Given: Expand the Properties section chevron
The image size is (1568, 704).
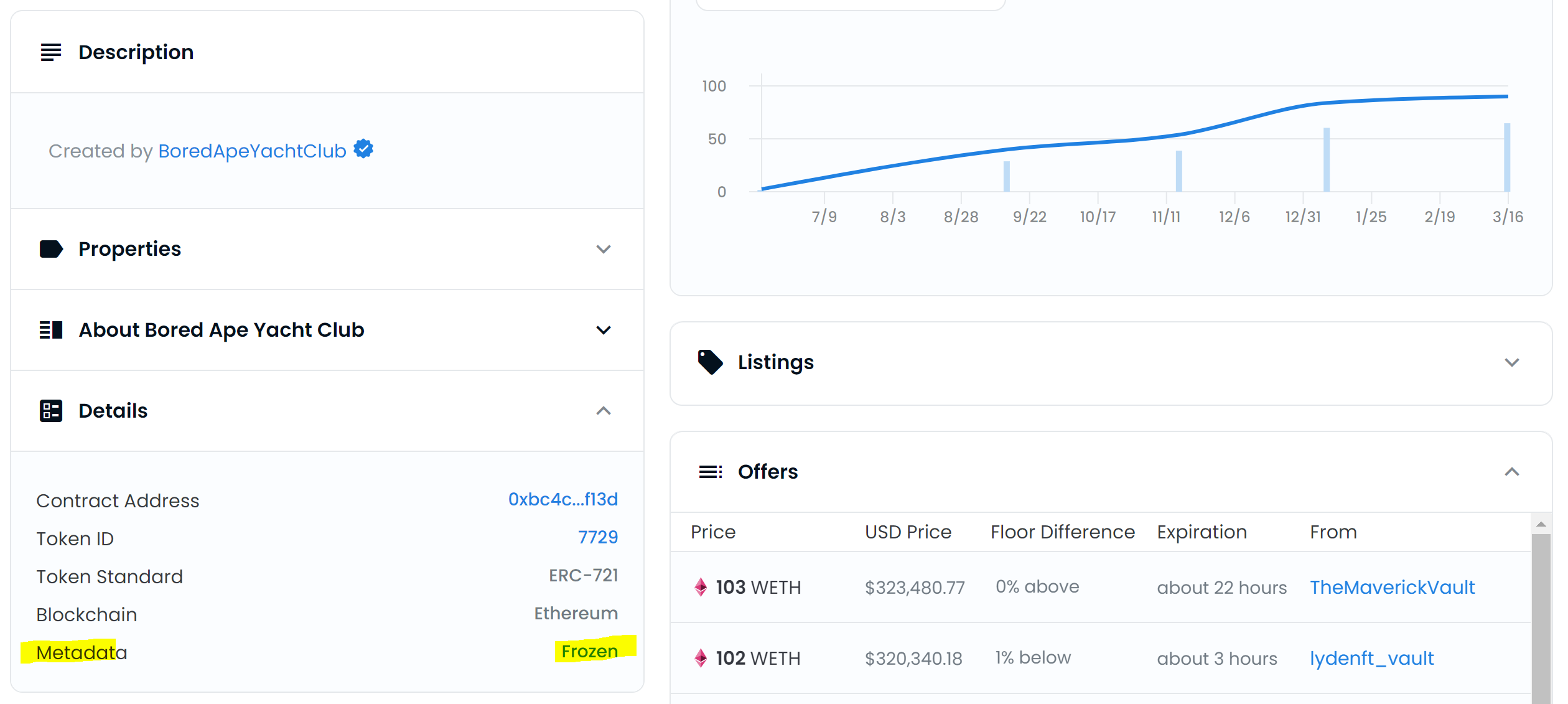Looking at the screenshot, I should tap(603, 250).
